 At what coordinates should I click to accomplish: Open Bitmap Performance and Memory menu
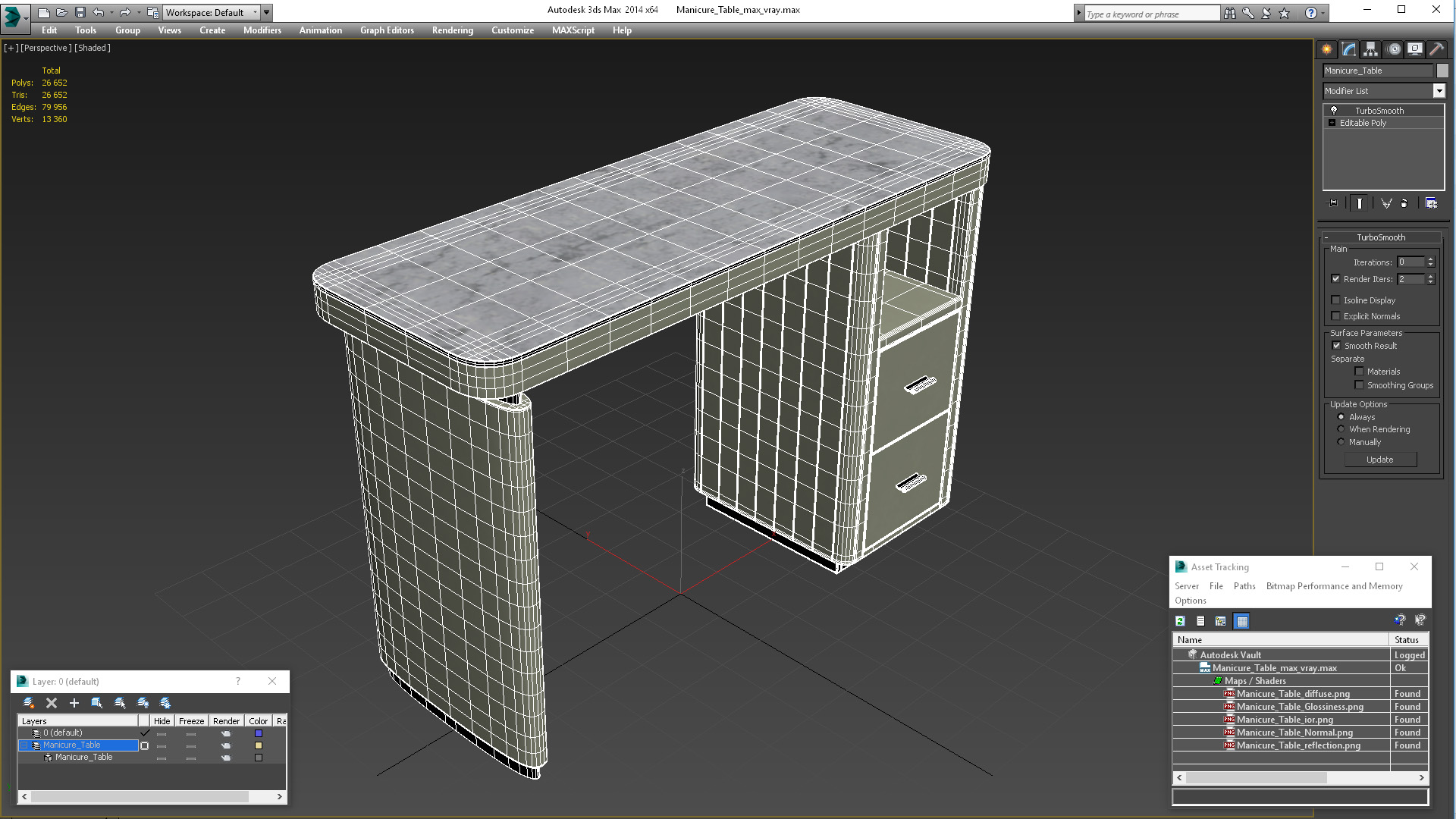coord(1334,586)
